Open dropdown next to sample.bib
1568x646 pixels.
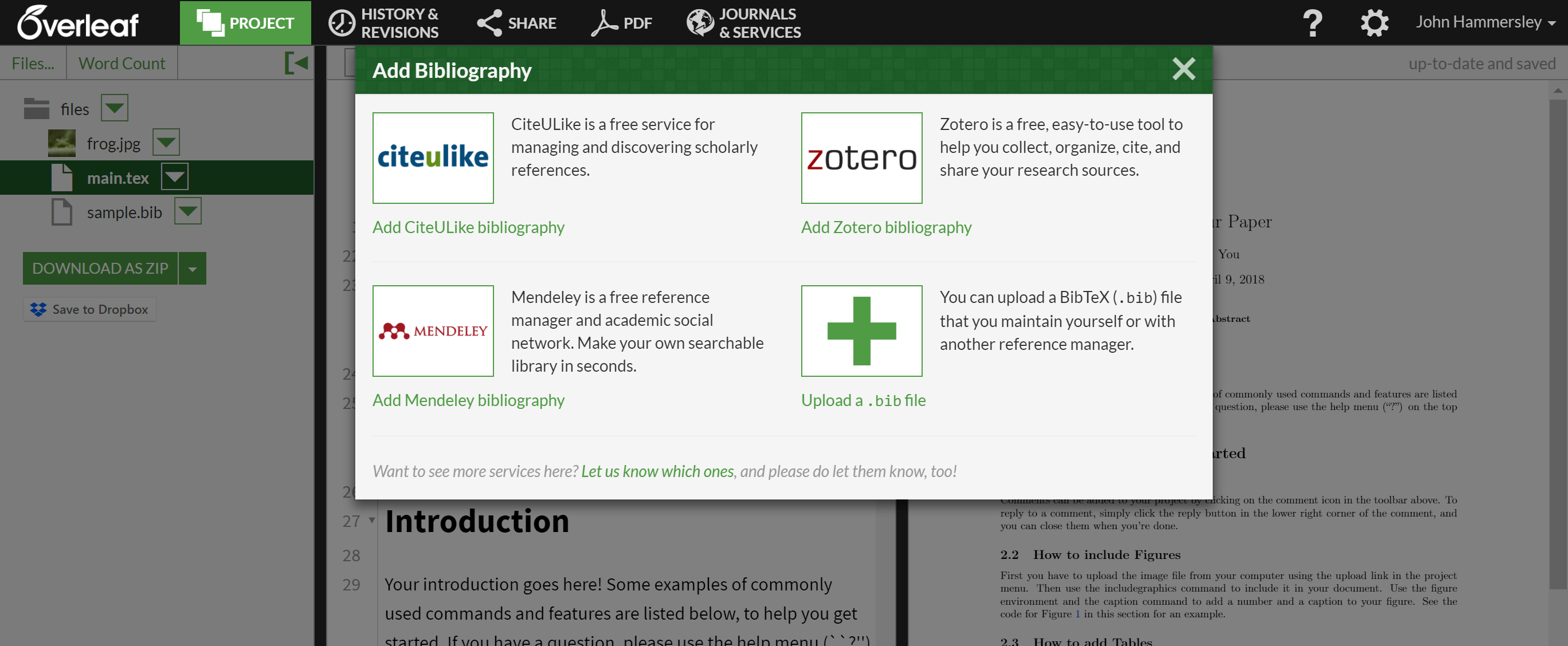click(188, 211)
